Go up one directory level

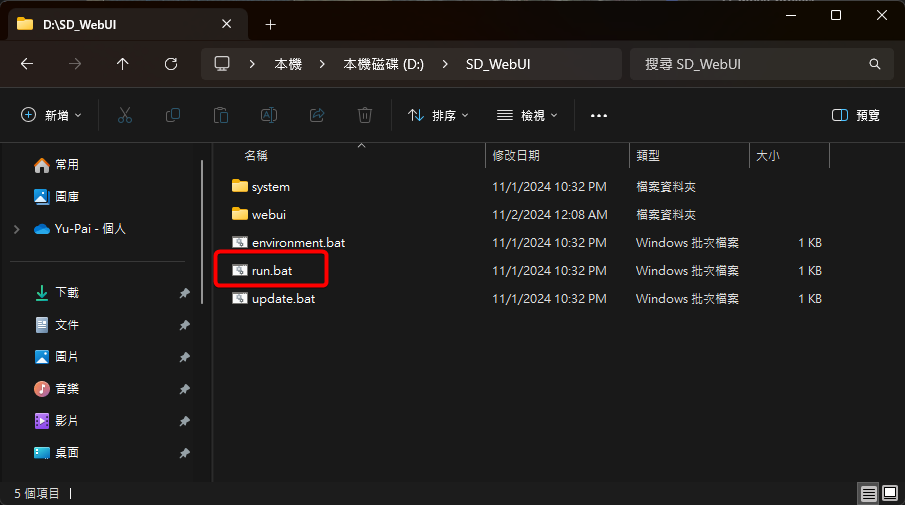(x=123, y=64)
